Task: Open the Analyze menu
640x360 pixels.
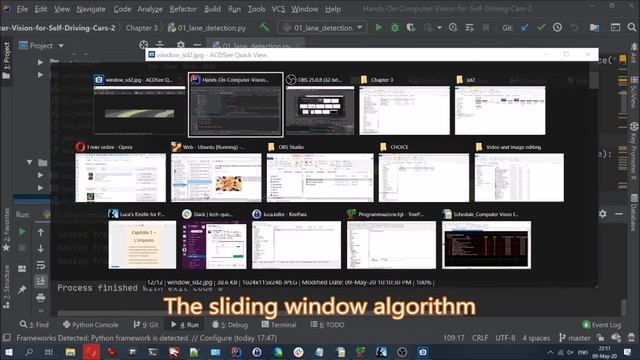Action: 150,9
